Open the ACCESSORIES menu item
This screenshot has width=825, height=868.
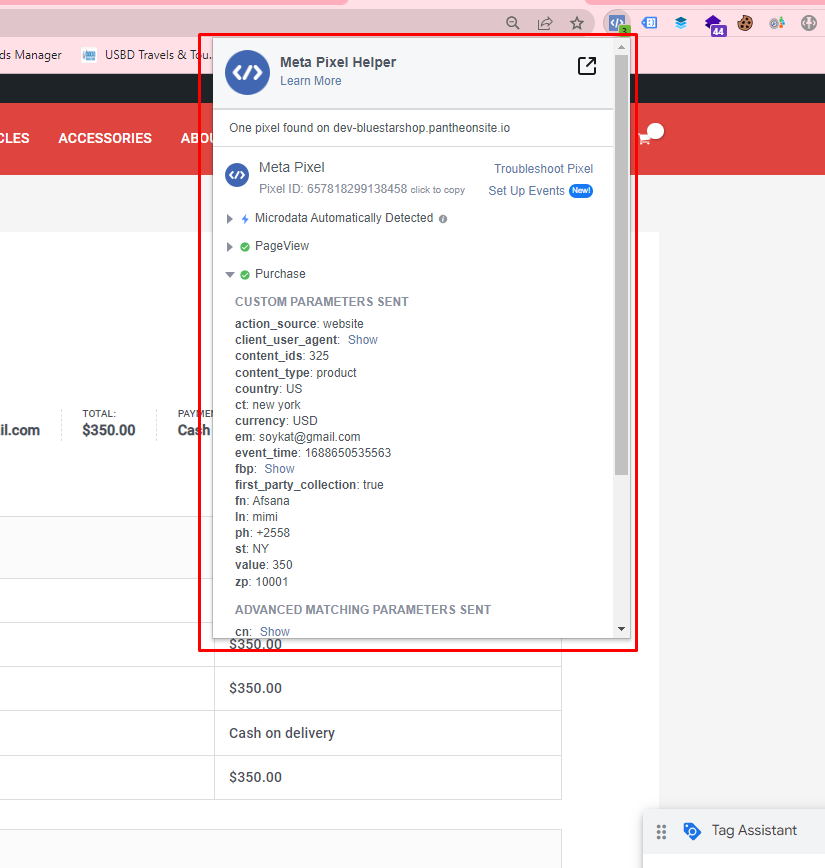click(x=105, y=138)
